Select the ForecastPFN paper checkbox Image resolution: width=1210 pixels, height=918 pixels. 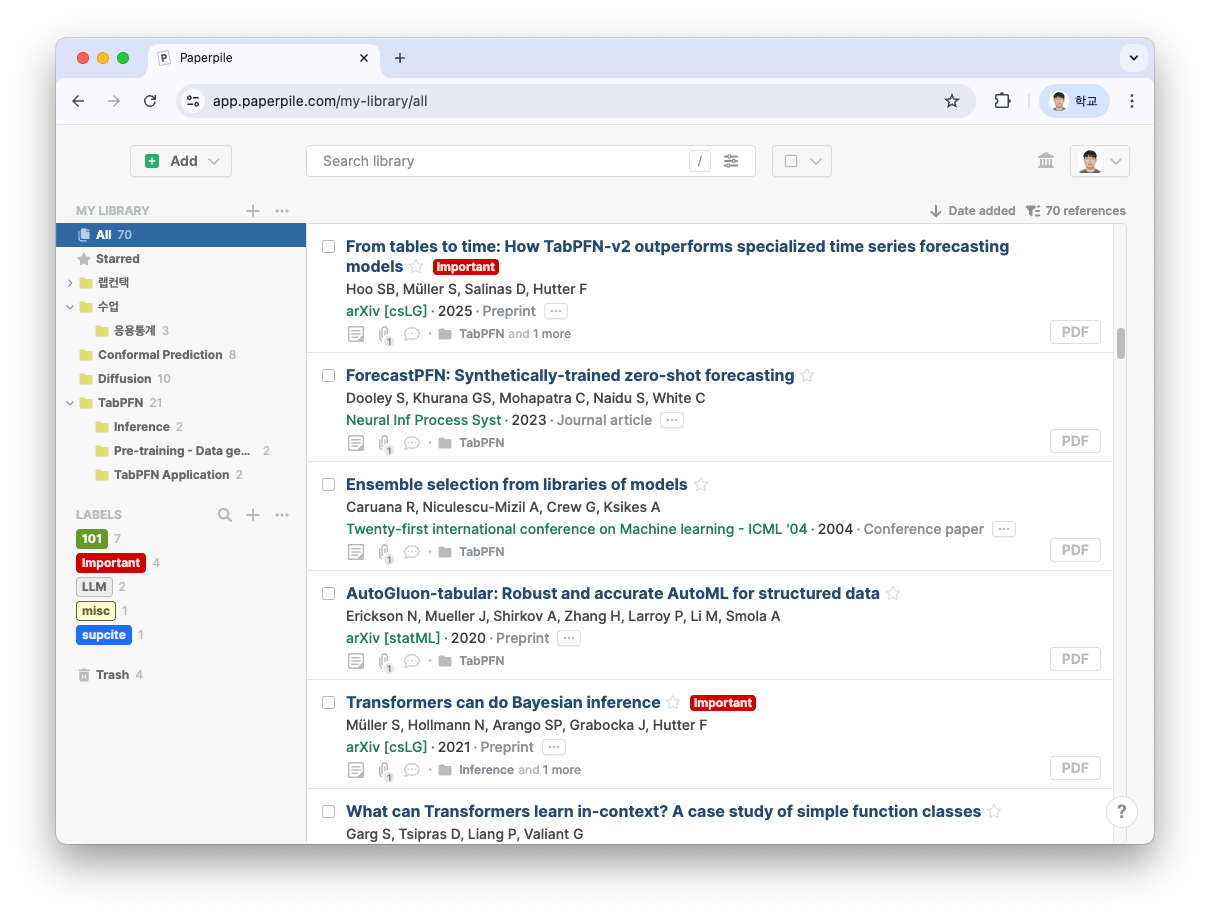click(328, 376)
